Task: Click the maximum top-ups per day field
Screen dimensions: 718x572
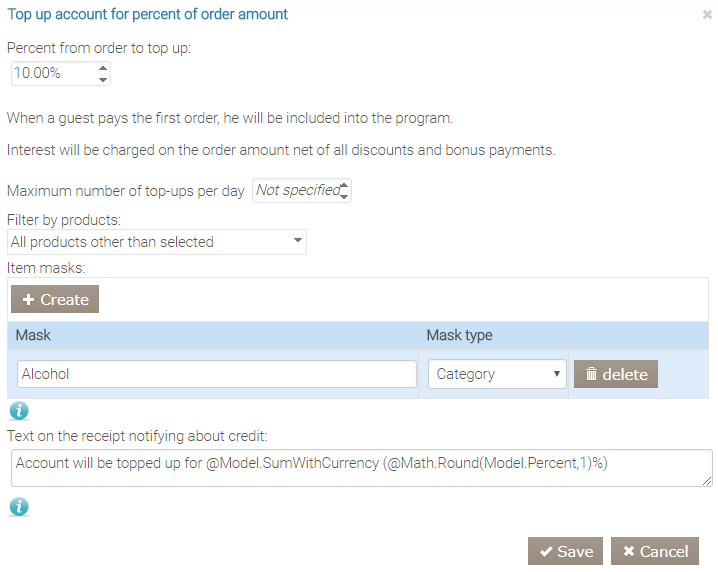Action: click(x=296, y=190)
